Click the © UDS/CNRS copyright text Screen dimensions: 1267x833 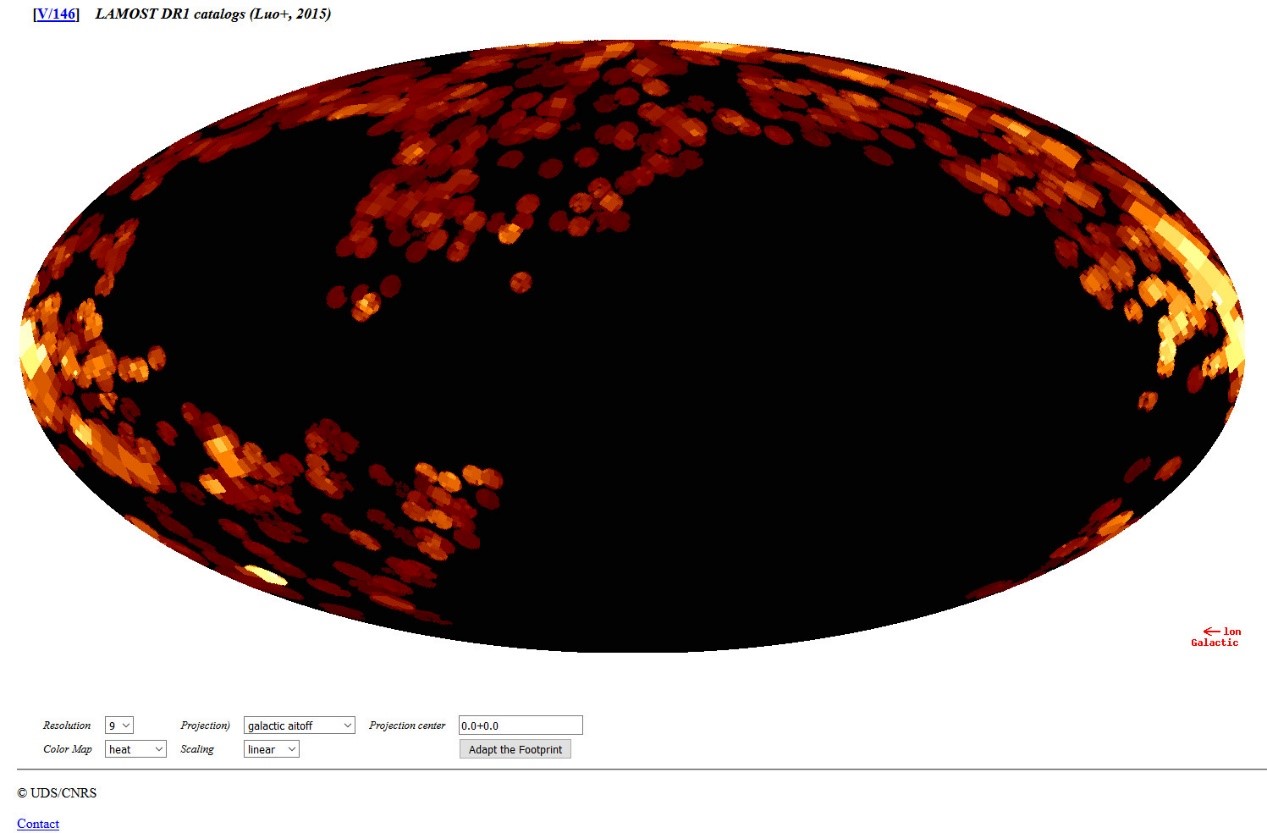pyautogui.click(x=57, y=793)
